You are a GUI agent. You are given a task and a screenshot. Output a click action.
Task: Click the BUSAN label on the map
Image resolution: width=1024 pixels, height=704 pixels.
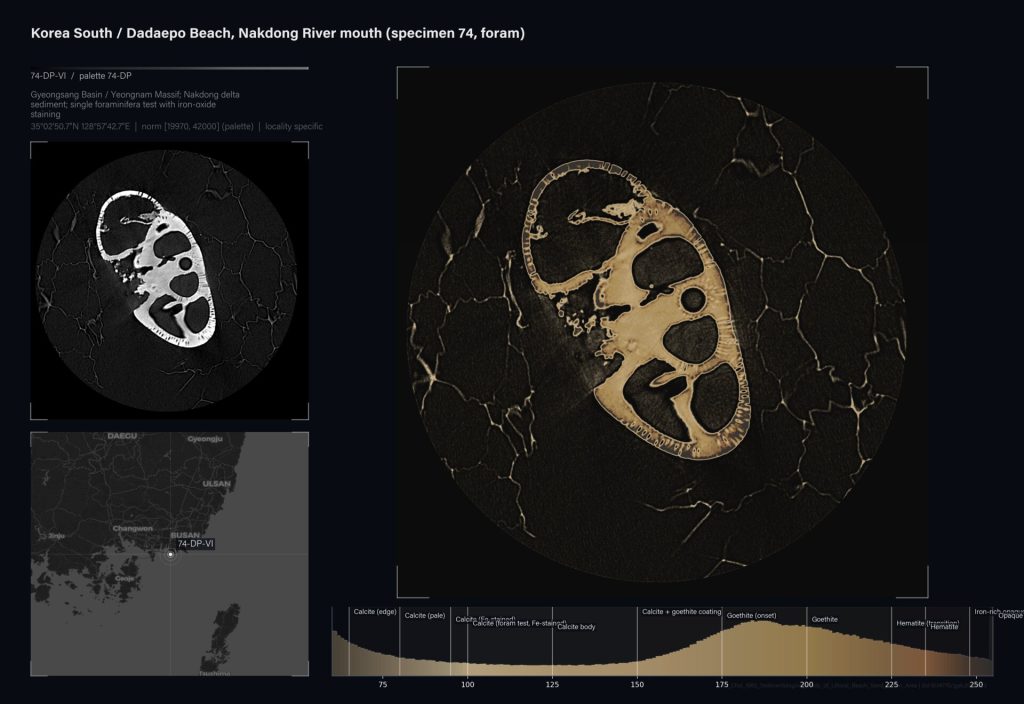click(185, 535)
